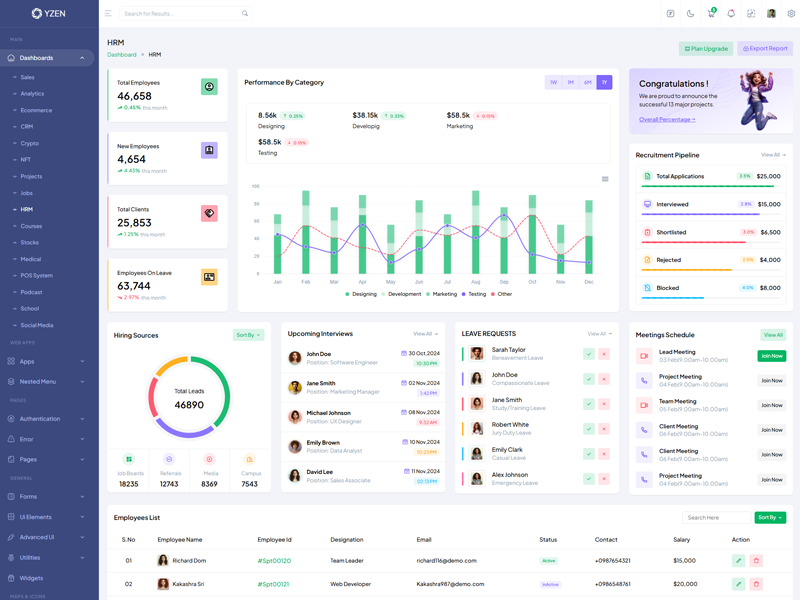Viewport: 800px width, 600px height.
Task: Open the settings gear in top bar
Action: pos(791,14)
